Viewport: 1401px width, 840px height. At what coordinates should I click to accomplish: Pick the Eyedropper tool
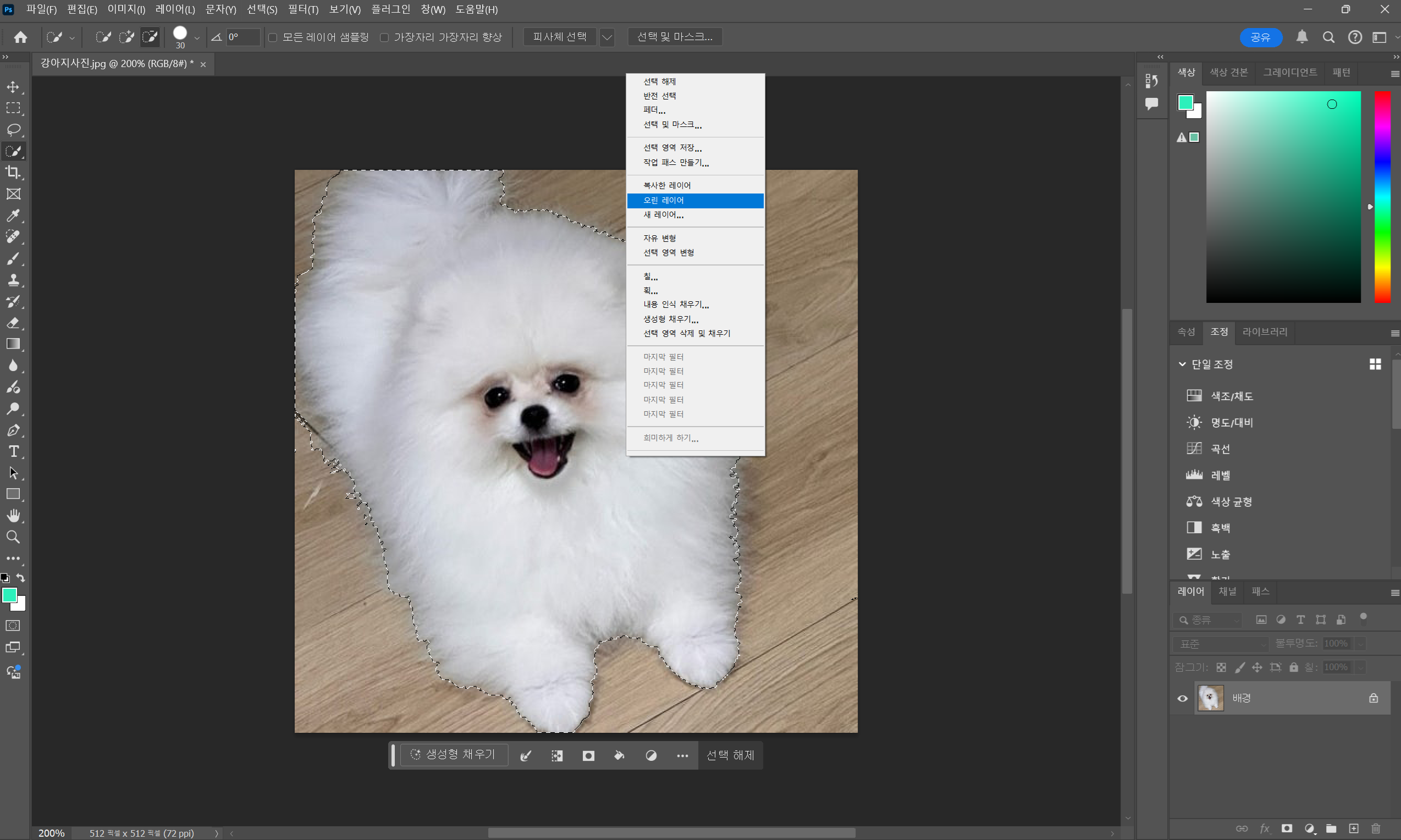coord(13,215)
